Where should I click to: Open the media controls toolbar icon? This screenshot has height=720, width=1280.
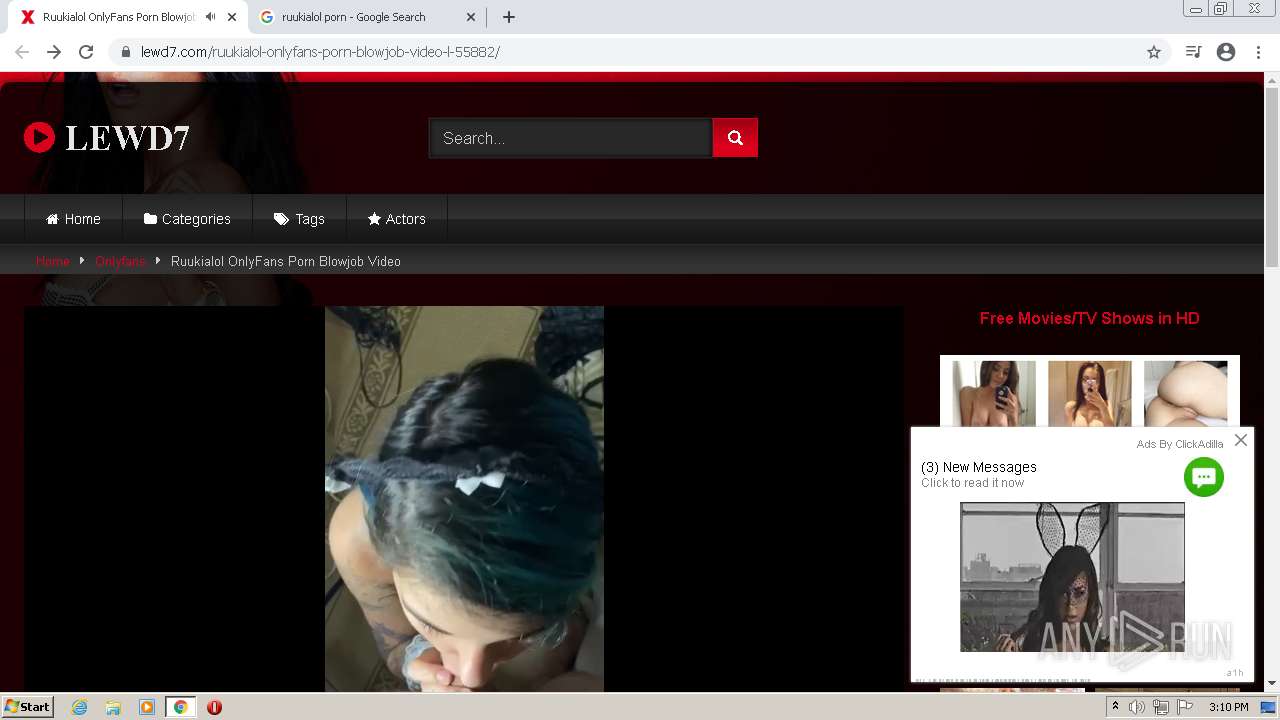coord(1193,52)
